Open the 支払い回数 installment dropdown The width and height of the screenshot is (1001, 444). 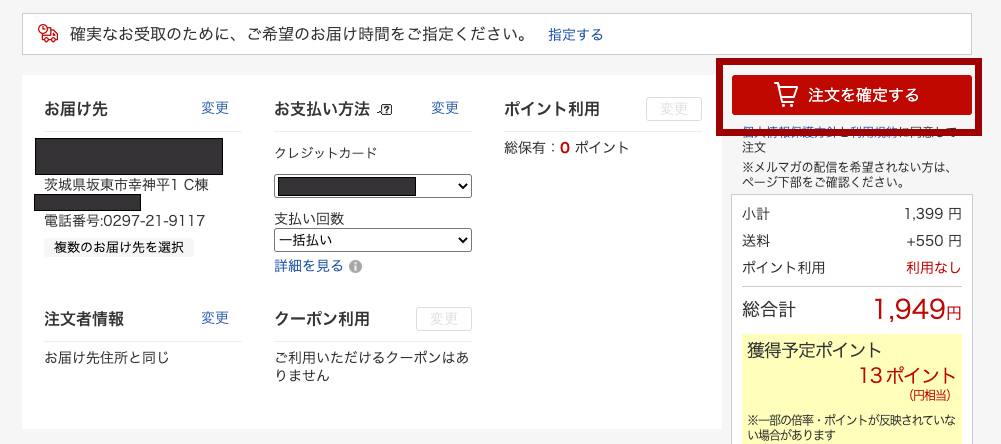click(x=373, y=240)
